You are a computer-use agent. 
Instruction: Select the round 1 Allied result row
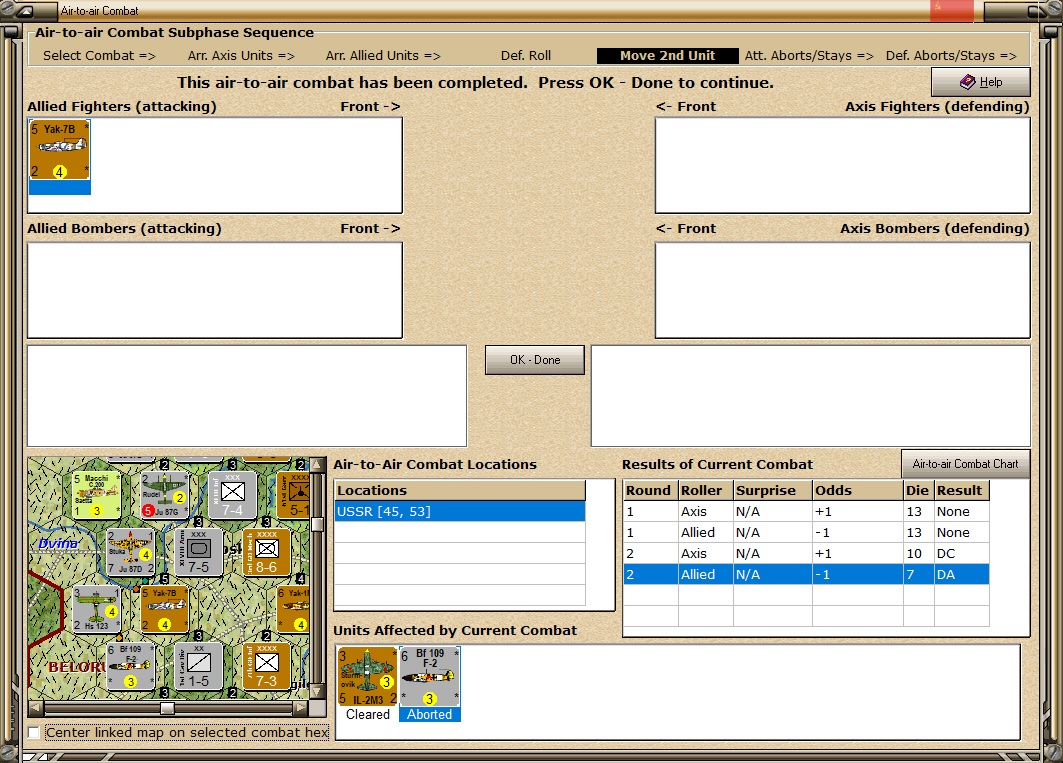(806, 532)
